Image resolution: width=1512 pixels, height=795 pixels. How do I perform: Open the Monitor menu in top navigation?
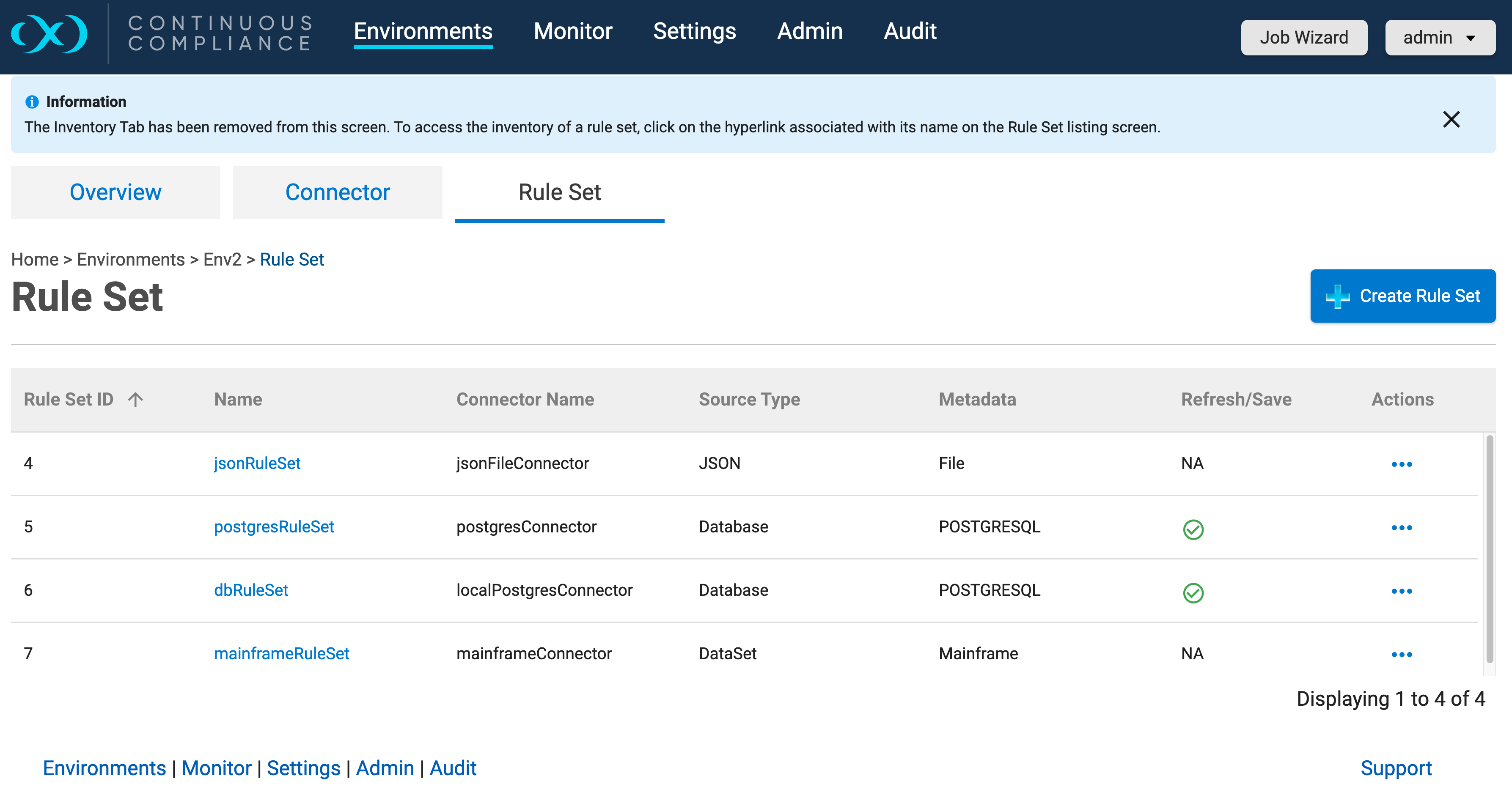pos(572,31)
